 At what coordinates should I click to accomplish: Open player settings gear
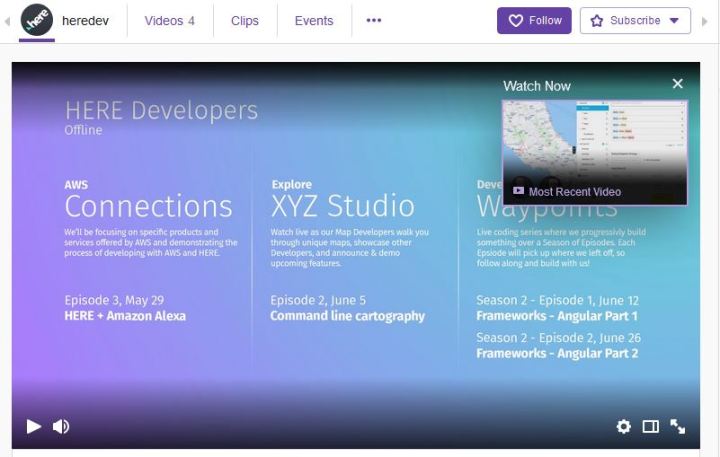tap(623, 426)
